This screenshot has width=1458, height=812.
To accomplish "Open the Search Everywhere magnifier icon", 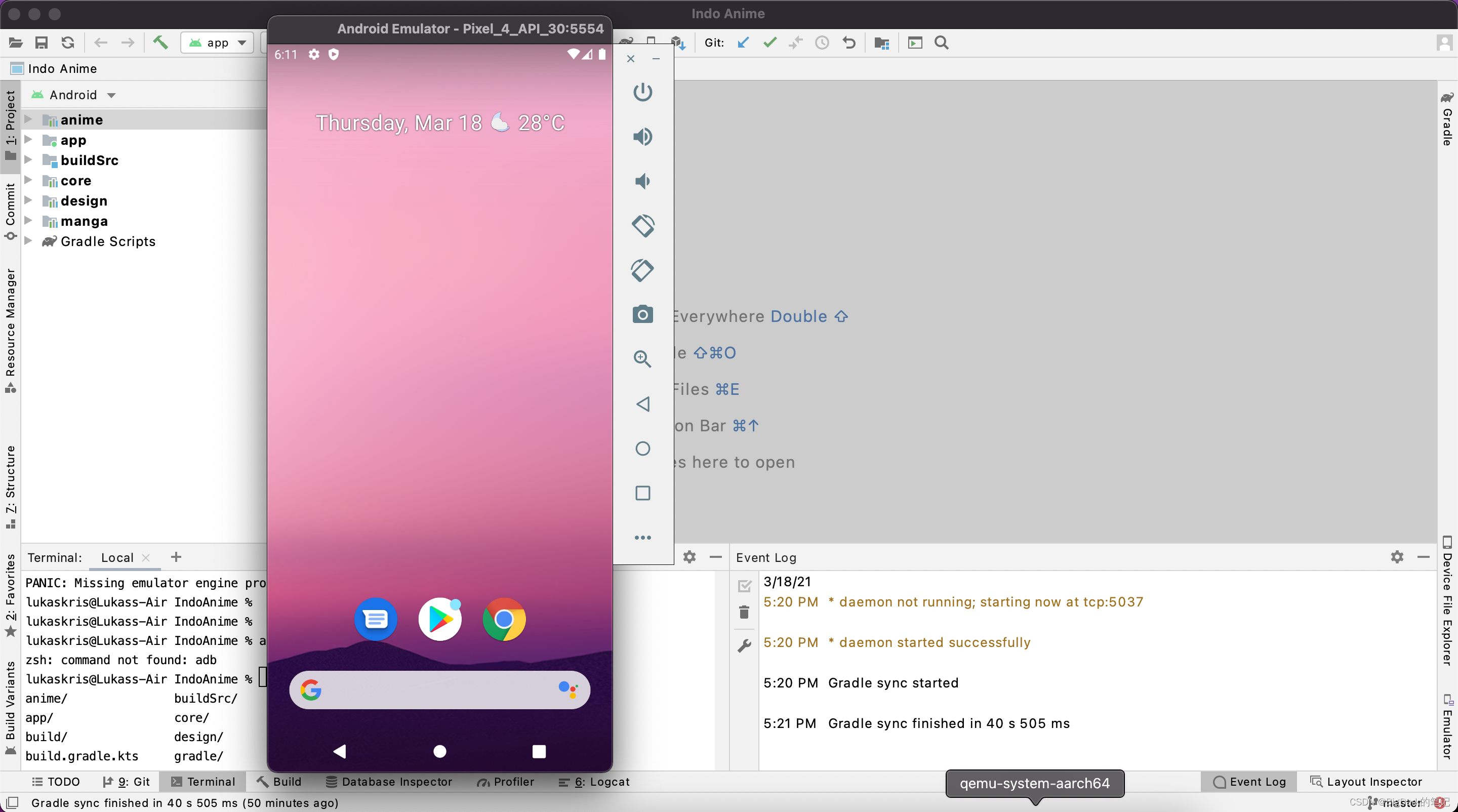I will pyautogui.click(x=941, y=43).
